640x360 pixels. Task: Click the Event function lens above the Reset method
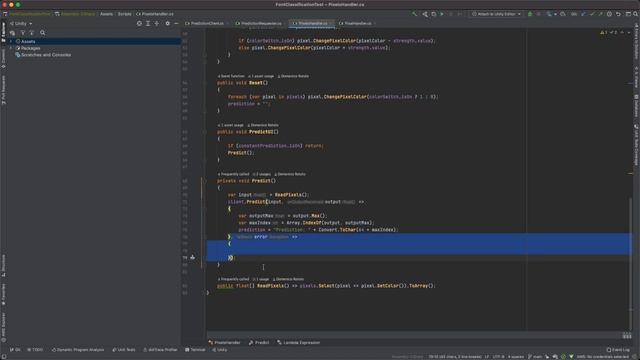tap(231, 76)
